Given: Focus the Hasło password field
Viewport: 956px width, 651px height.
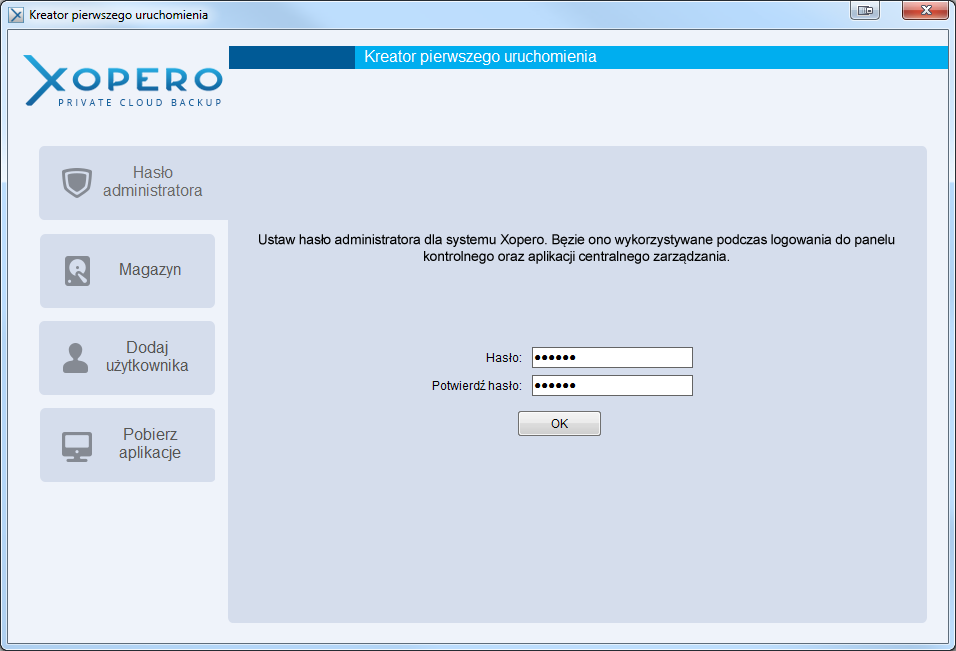Looking at the screenshot, I should coord(612,358).
